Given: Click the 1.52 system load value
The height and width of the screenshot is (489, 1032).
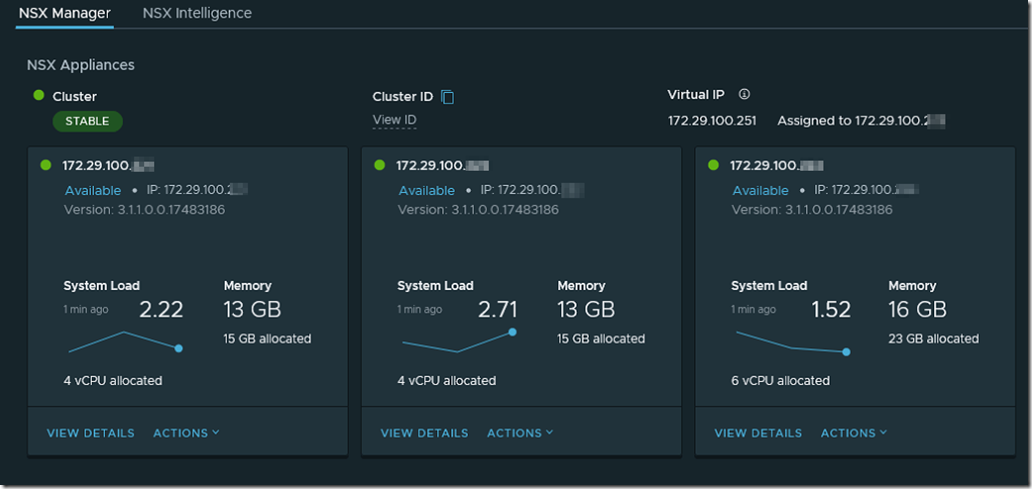Looking at the screenshot, I should 829,309.
